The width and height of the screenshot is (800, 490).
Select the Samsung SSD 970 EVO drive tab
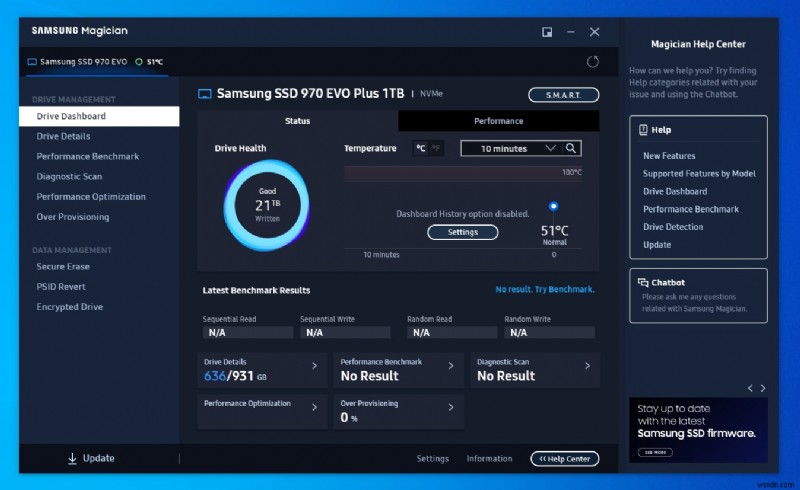tap(97, 62)
